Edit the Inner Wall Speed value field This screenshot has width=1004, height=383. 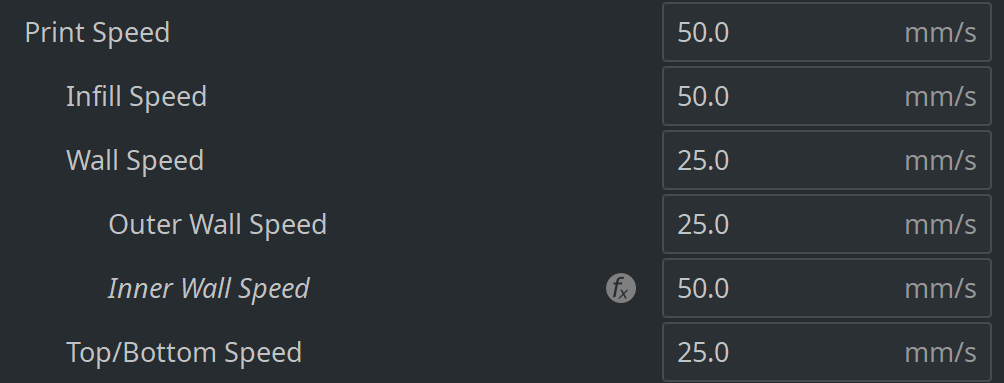[827, 288]
